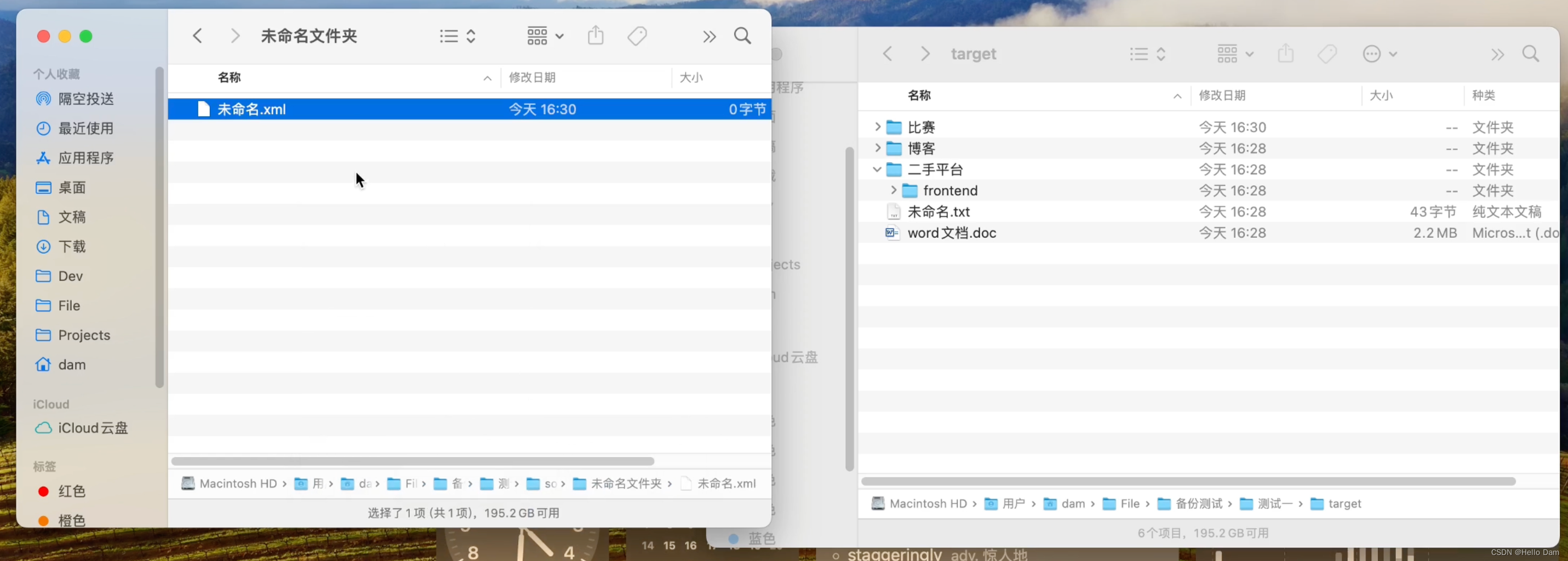Go back in the target window
Viewport: 1568px width, 561px height.
(888, 54)
